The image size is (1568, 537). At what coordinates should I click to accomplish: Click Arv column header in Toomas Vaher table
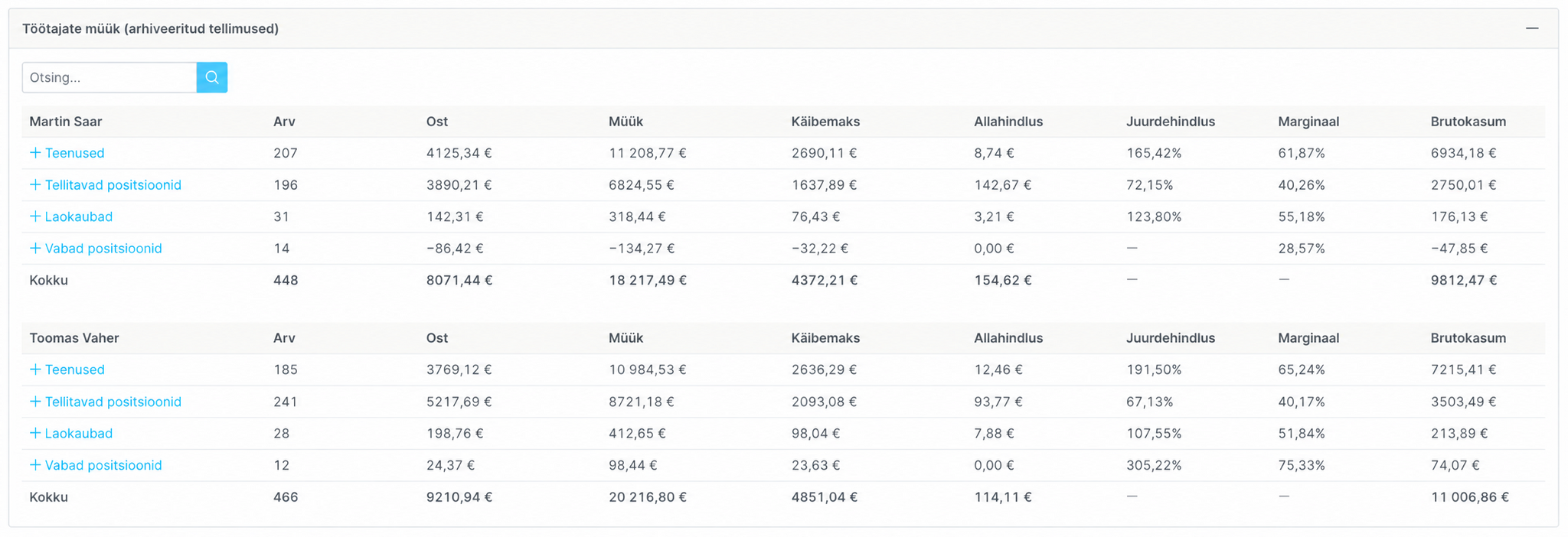[x=284, y=338]
